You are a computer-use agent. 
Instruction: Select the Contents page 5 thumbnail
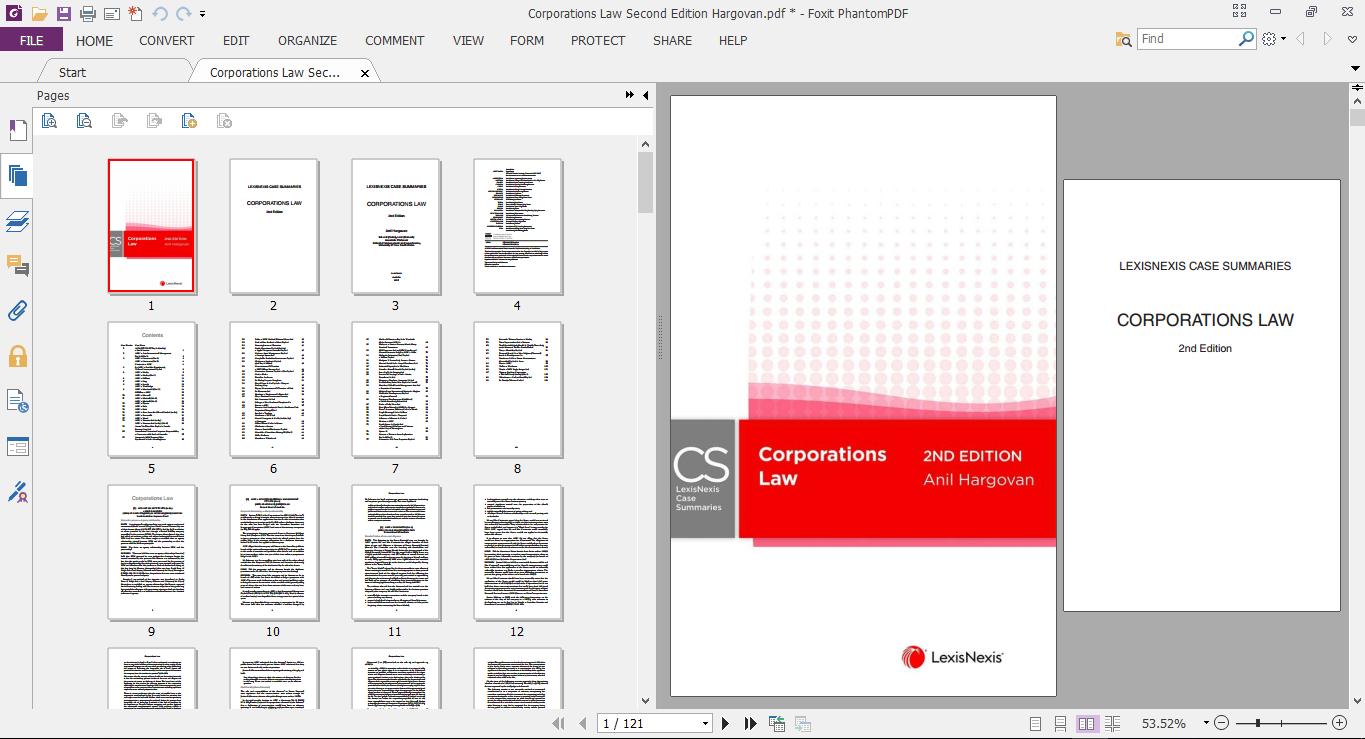tap(152, 389)
